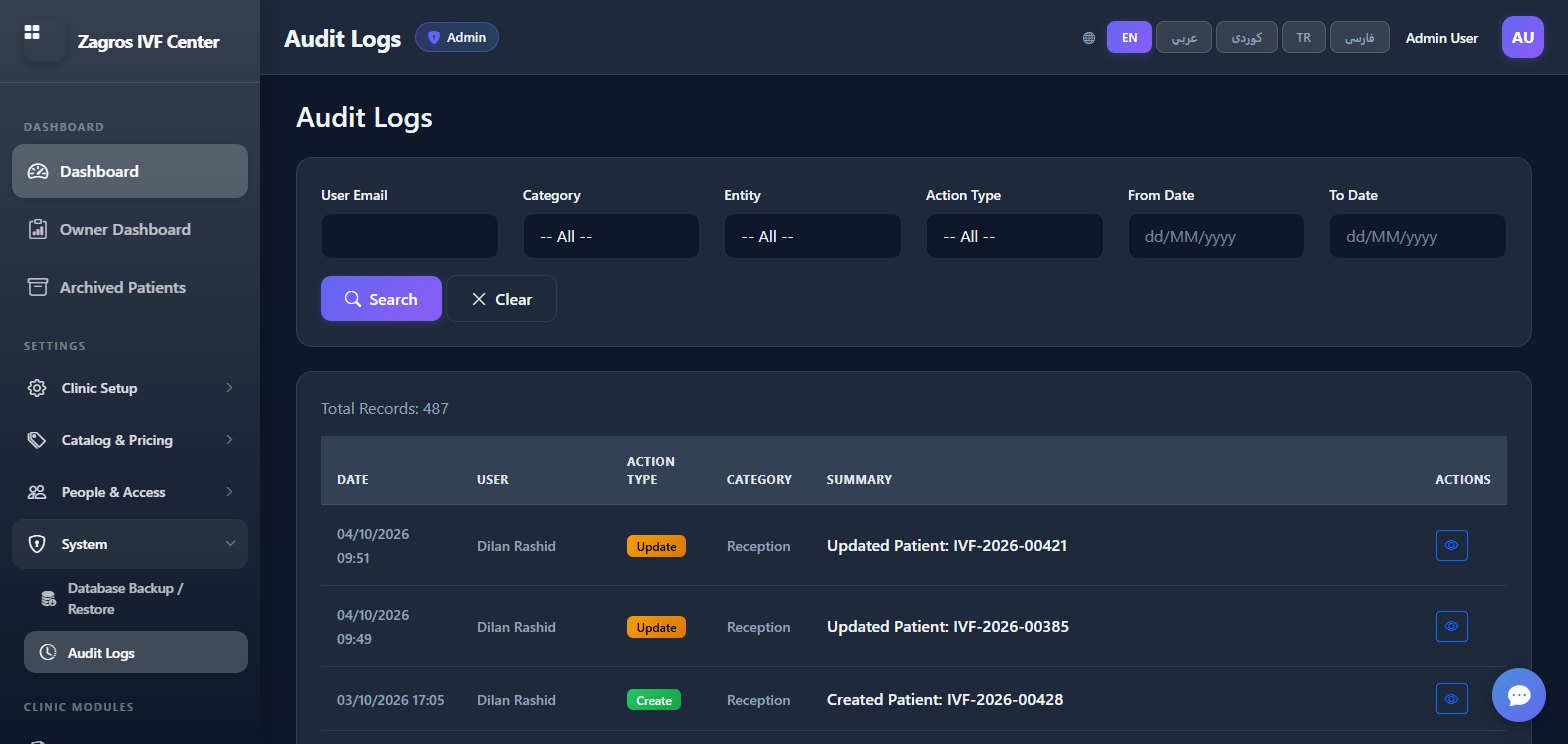Image resolution: width=1568 pixels, height=744 pixels.
Task: Click the Total Records: 487 text
Action: pyautogui.click(x=385, y=408)
